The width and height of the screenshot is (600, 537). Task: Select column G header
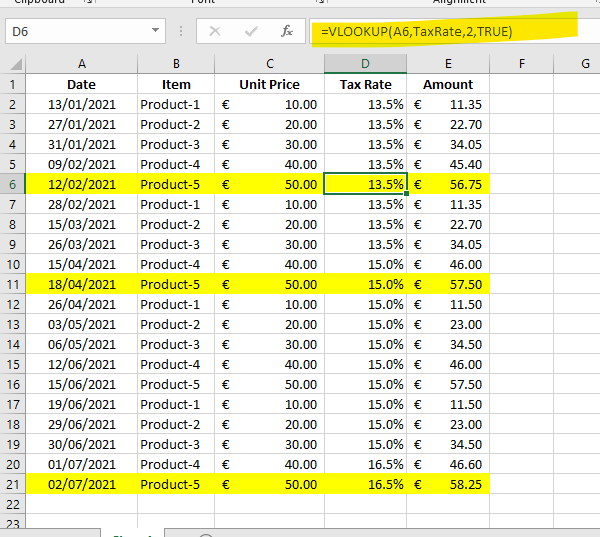577,64
